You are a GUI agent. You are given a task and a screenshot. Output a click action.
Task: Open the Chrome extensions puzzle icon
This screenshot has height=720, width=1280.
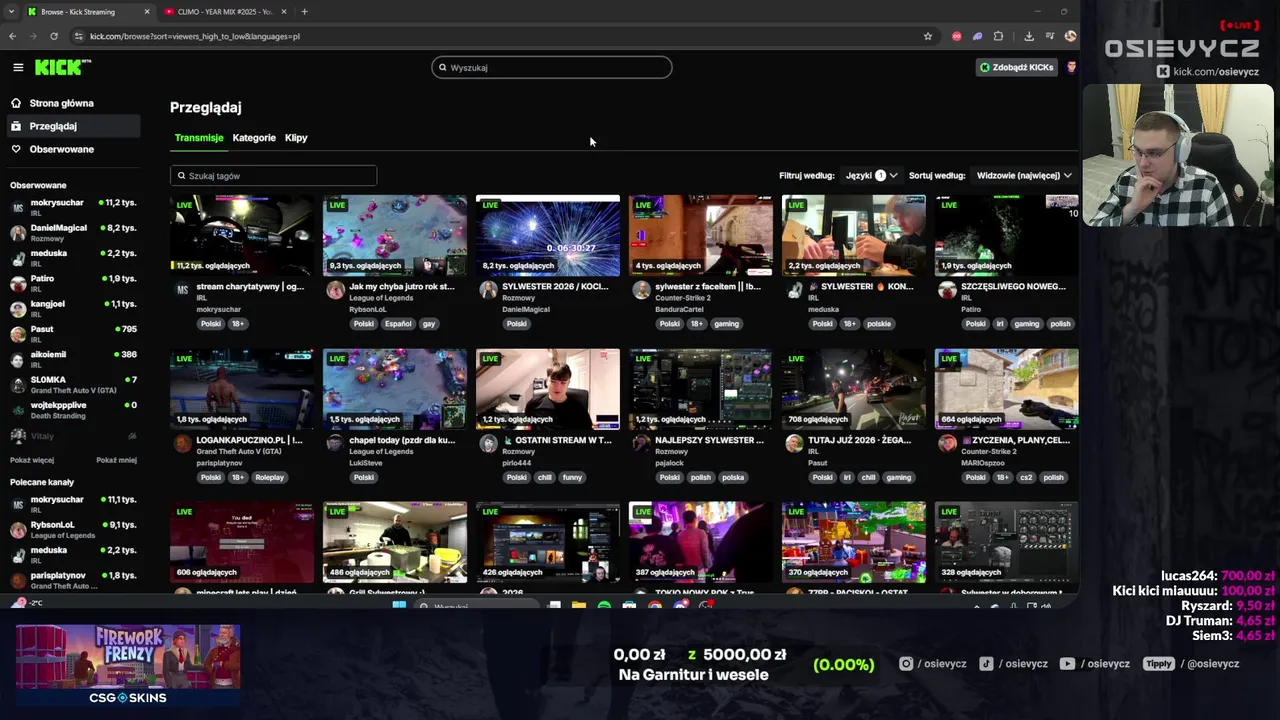click(x=998, y=36)
